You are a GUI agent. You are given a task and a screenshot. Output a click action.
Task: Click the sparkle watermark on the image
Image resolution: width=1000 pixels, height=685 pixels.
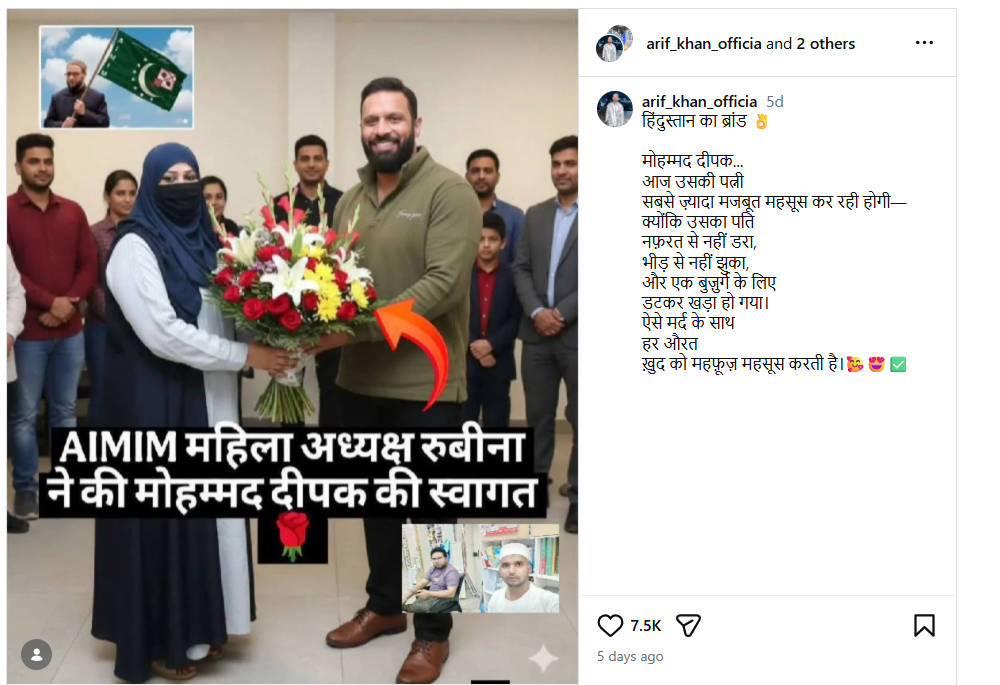pyautogui.click(x=543, y=659)
